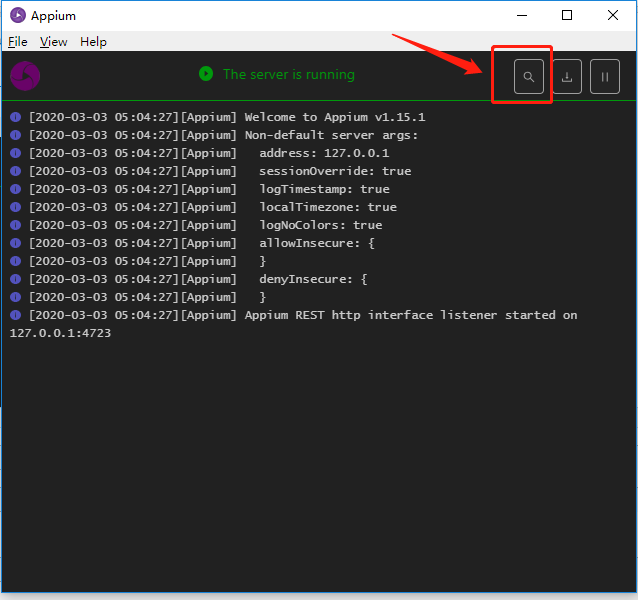Click info icon beside 'Welcome to Appium' line

(15, 117)
